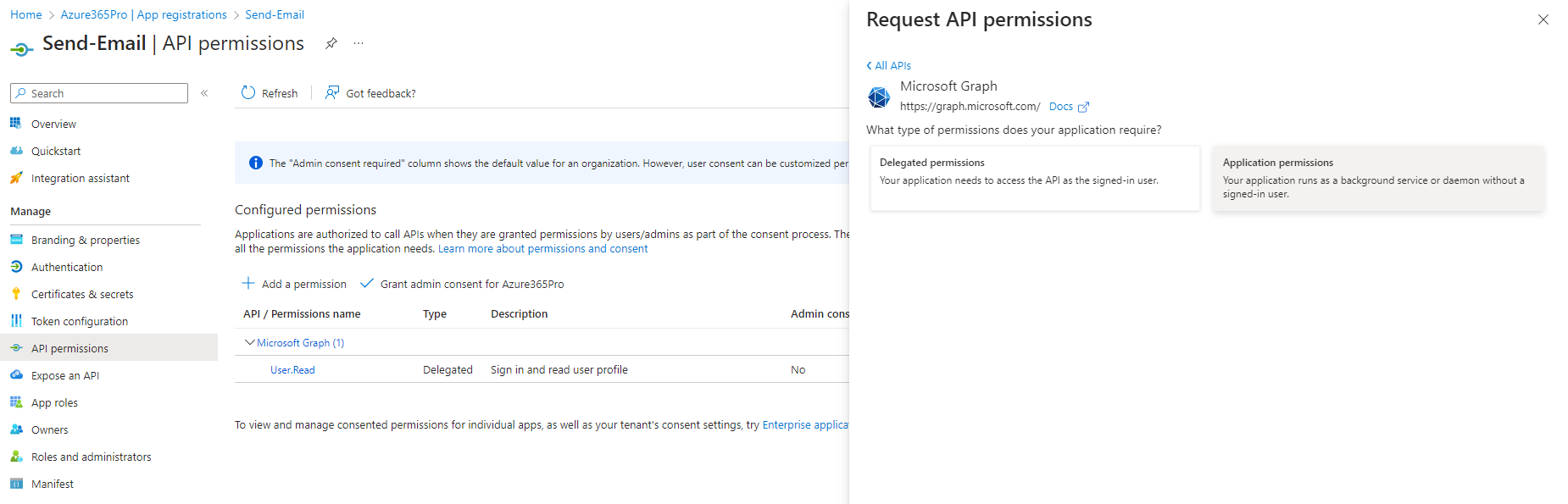
Task: Click the Integration assistant rocket icon
Action: 16,178
